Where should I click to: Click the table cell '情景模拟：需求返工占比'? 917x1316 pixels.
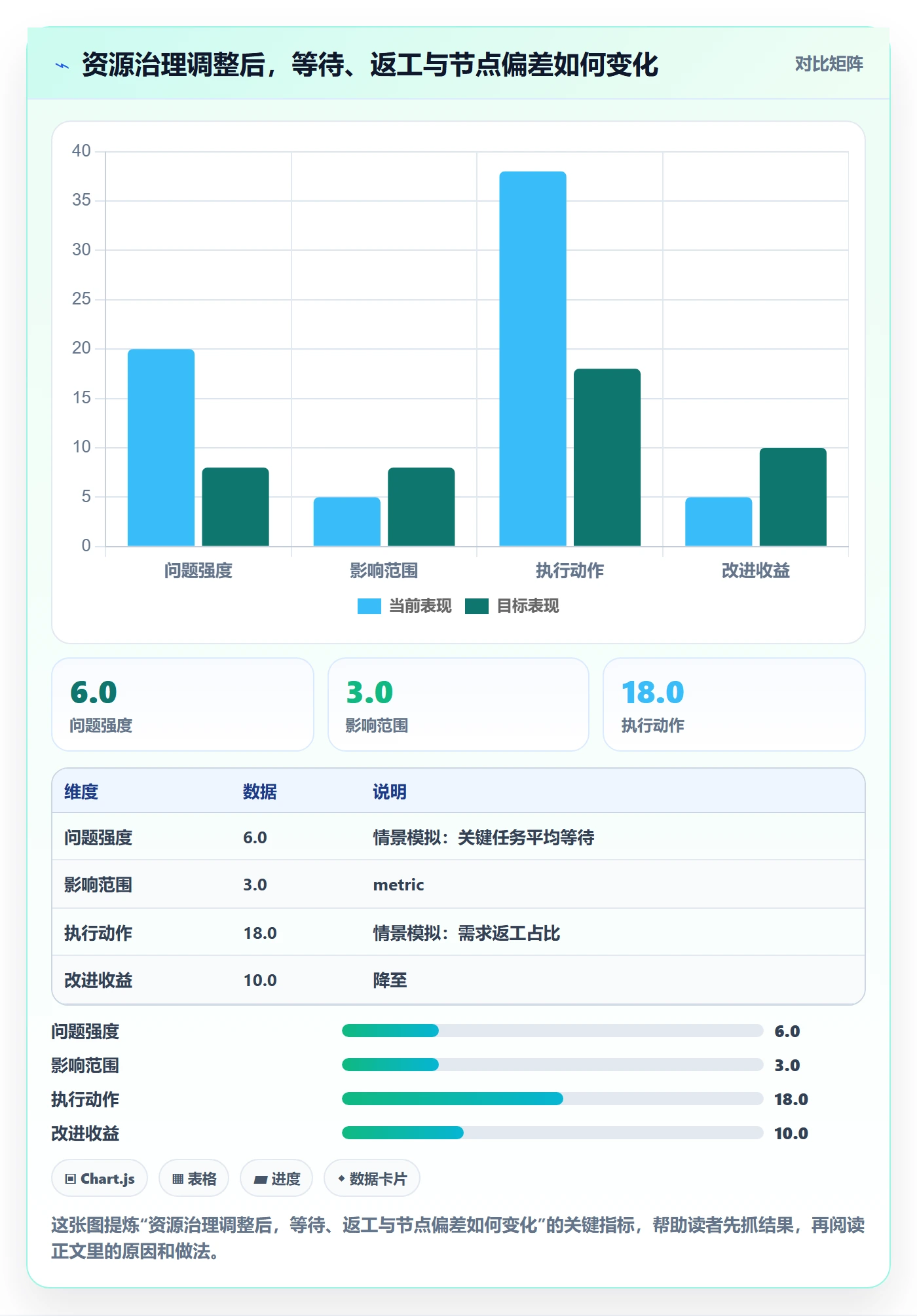click(466, 933)
